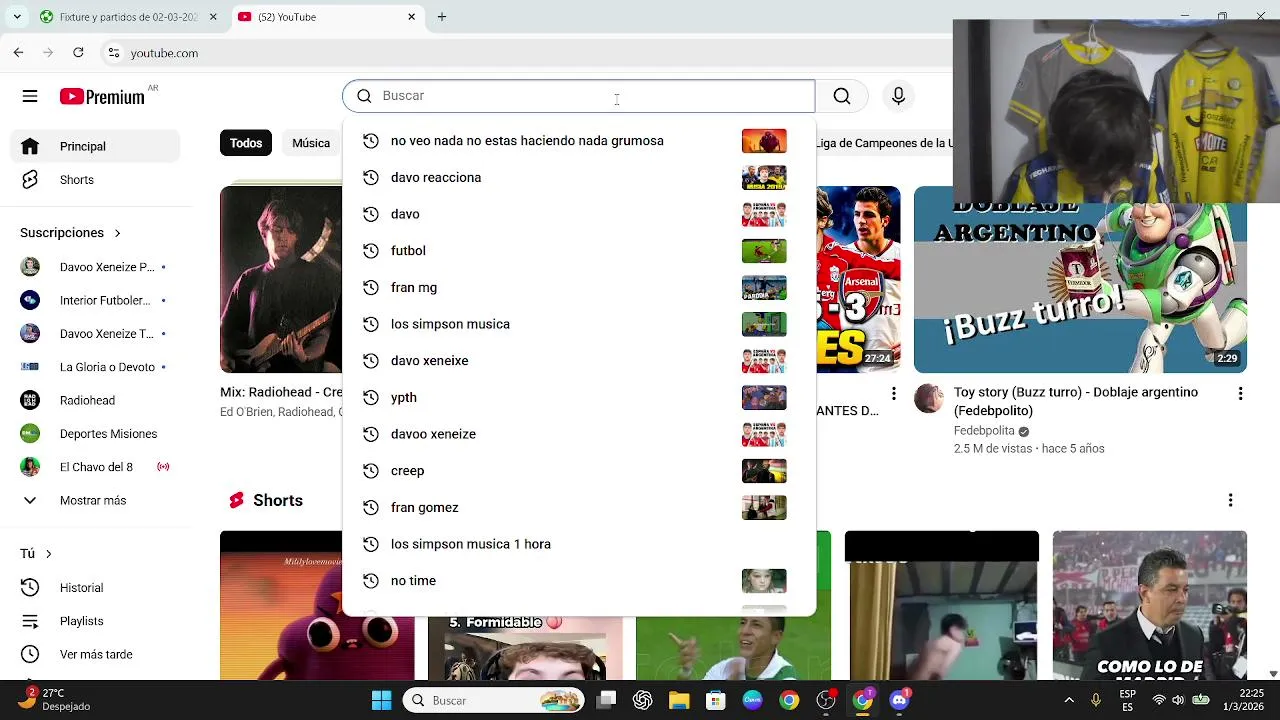This screenshot has width=1280, height=720.
Task: Open the Mix: Radiohead video thumbnail
Action: click(281, 279)
